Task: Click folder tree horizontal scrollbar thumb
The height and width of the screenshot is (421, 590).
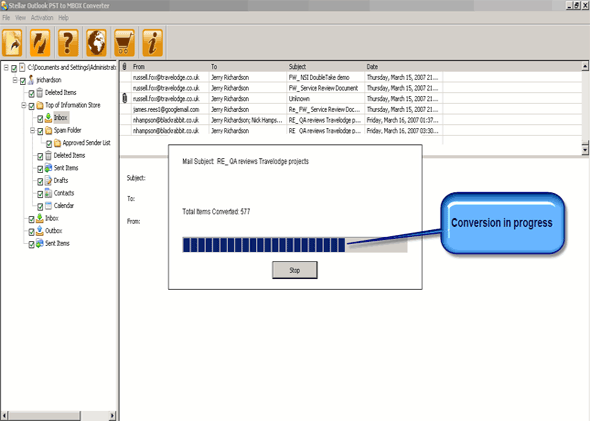Action: click(45, 416)
